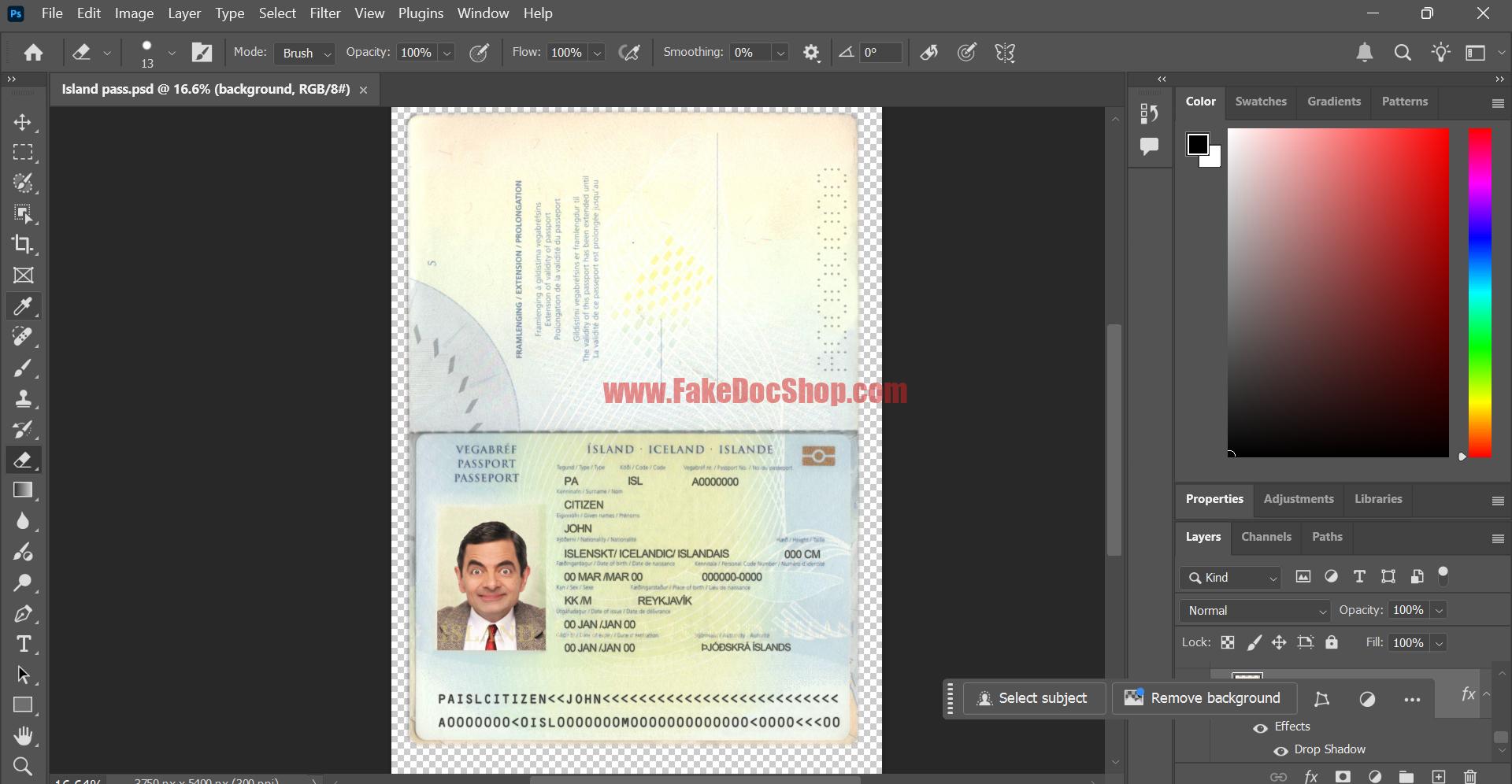Click the black foreground color swatch
This screenshot has width=1512, height=784.
coord(1198,144)
